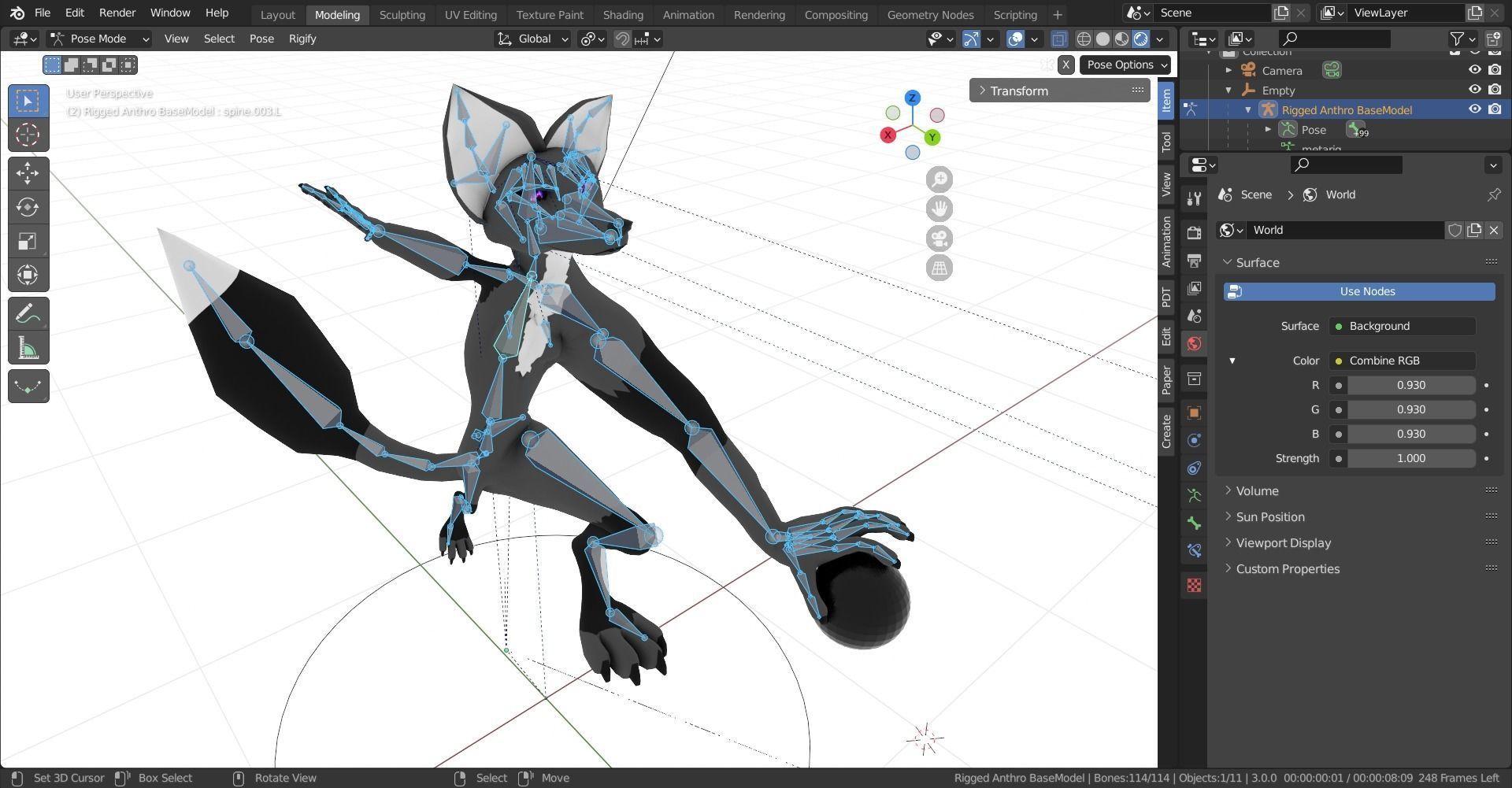Open Physics properties tab icon
The height and width of the screenshot is (788, 1512).
[1194, 440]
